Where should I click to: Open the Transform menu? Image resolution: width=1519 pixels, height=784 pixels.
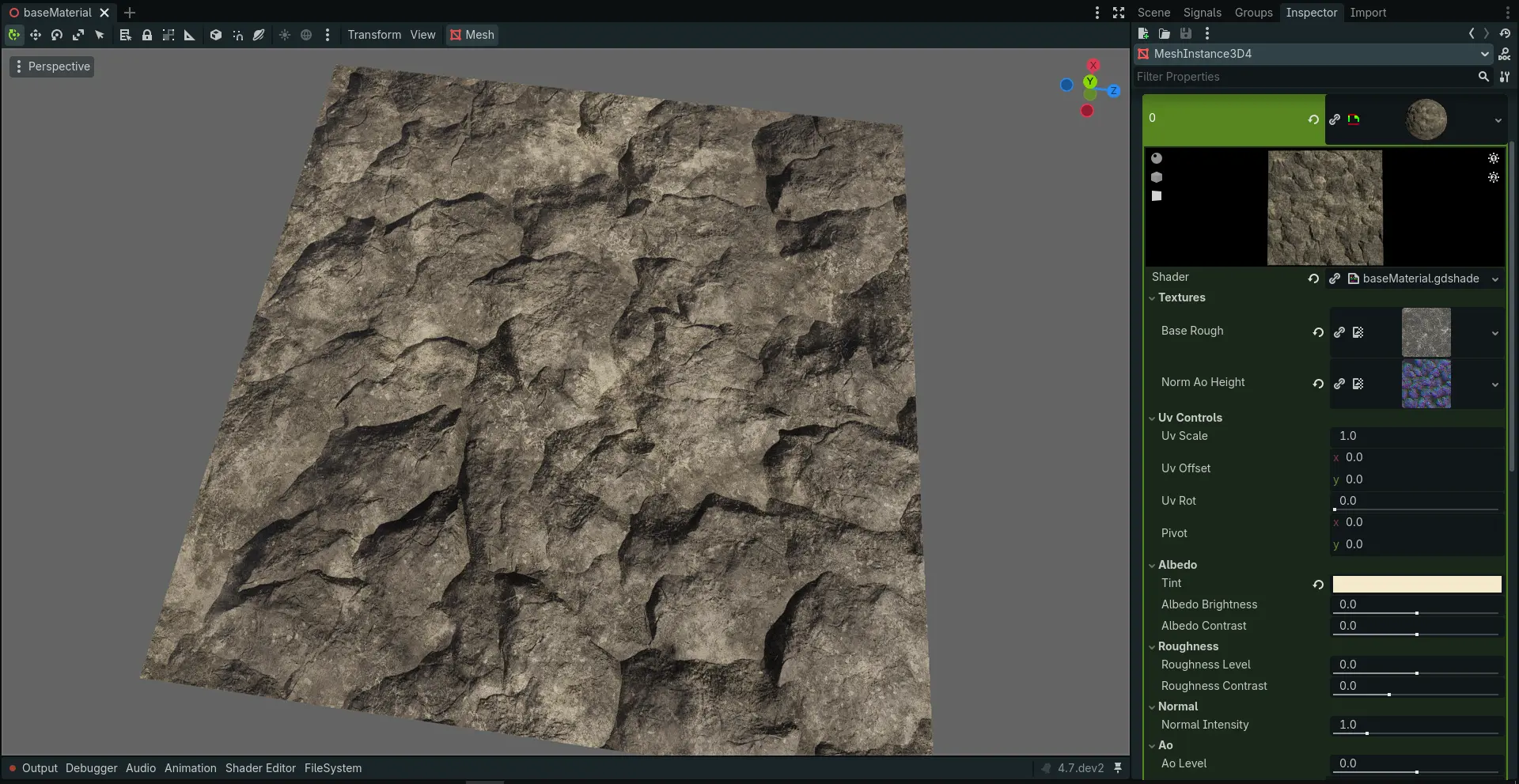click(x=374, y=35)
